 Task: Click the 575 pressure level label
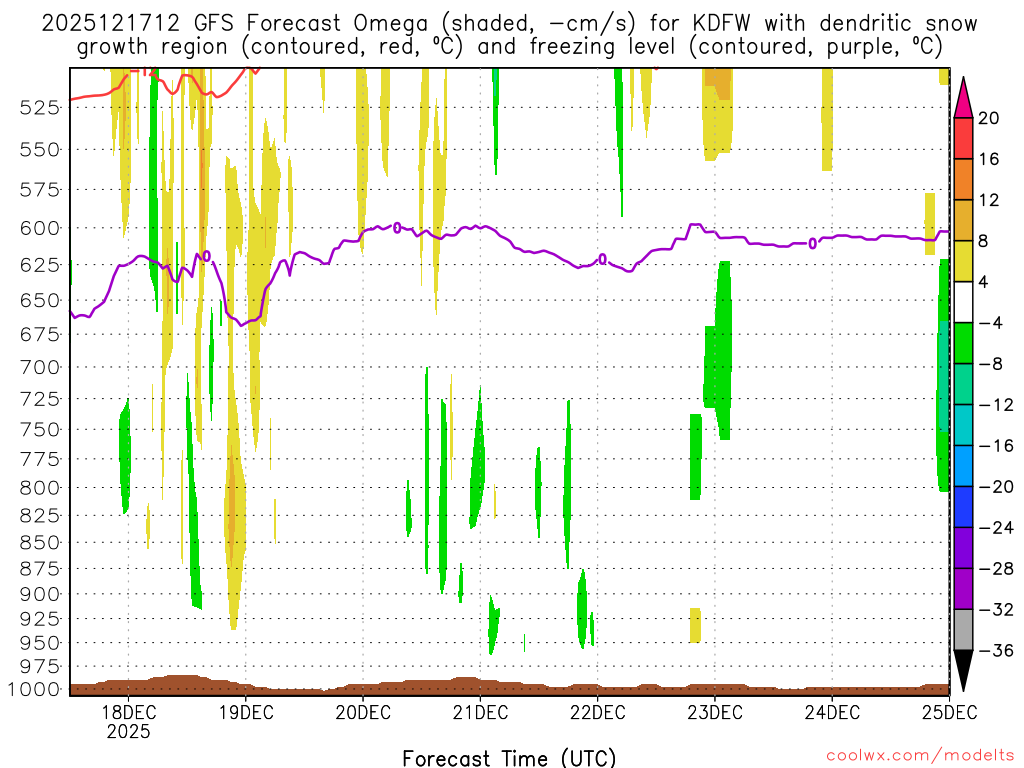coord(40,190)
